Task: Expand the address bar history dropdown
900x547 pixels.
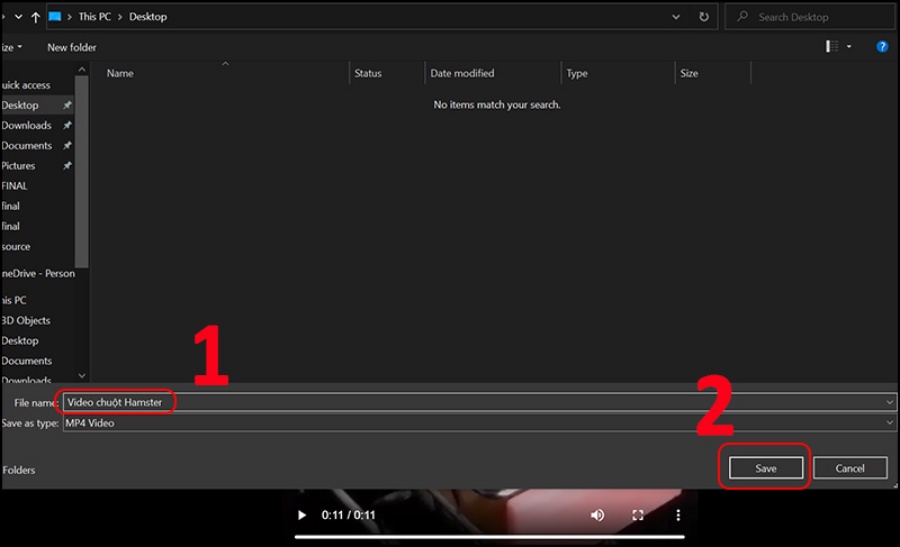Action: pyautogui.click(x=676, y=17)
